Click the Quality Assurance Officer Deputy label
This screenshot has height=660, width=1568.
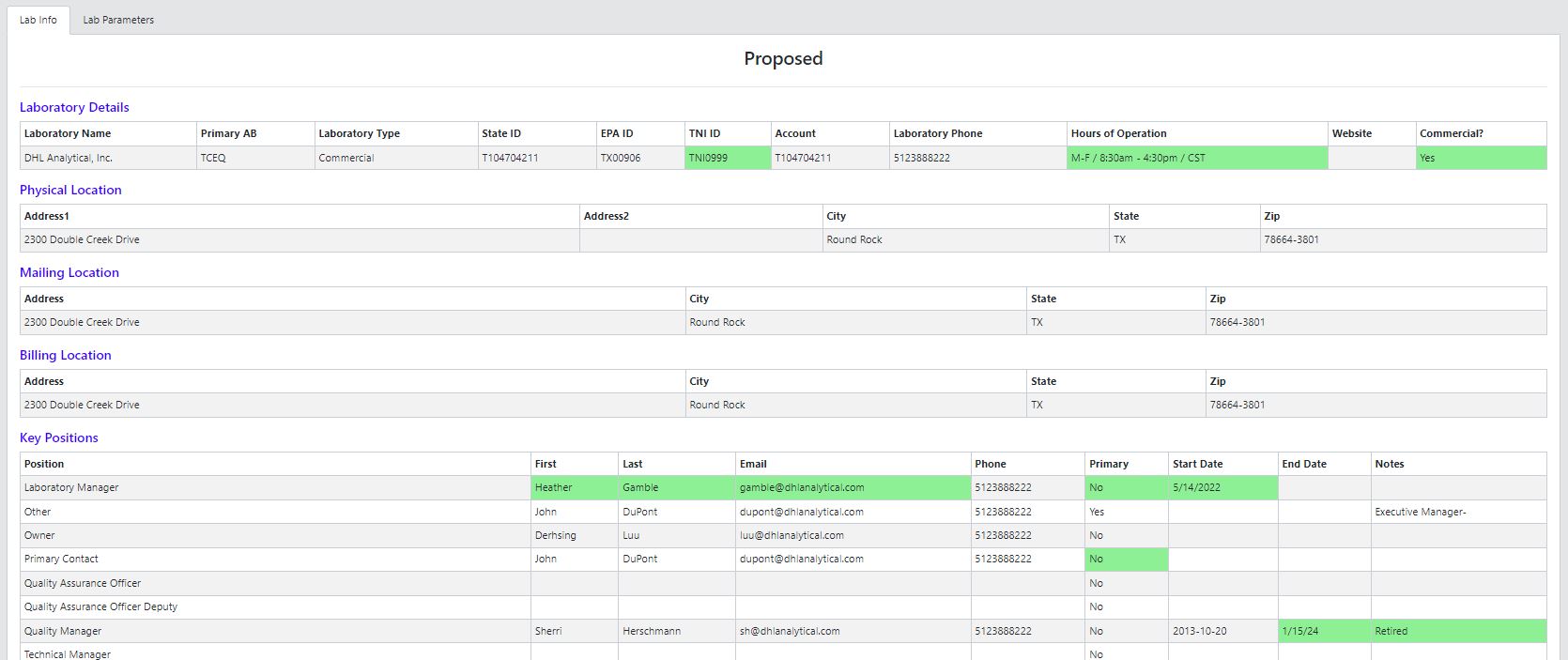100,606
